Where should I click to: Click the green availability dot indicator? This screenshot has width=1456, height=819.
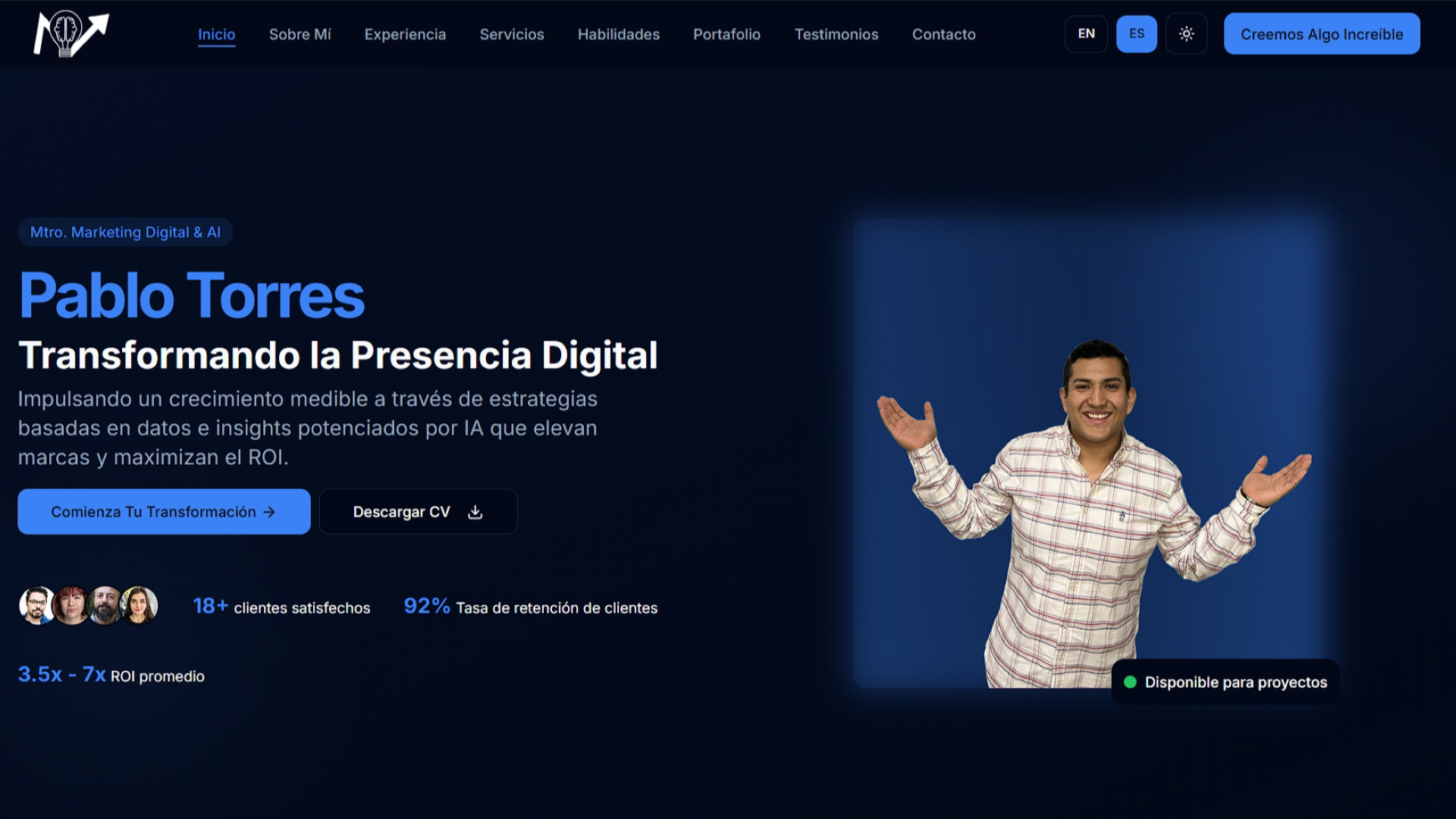click(x=1131, y=682)
